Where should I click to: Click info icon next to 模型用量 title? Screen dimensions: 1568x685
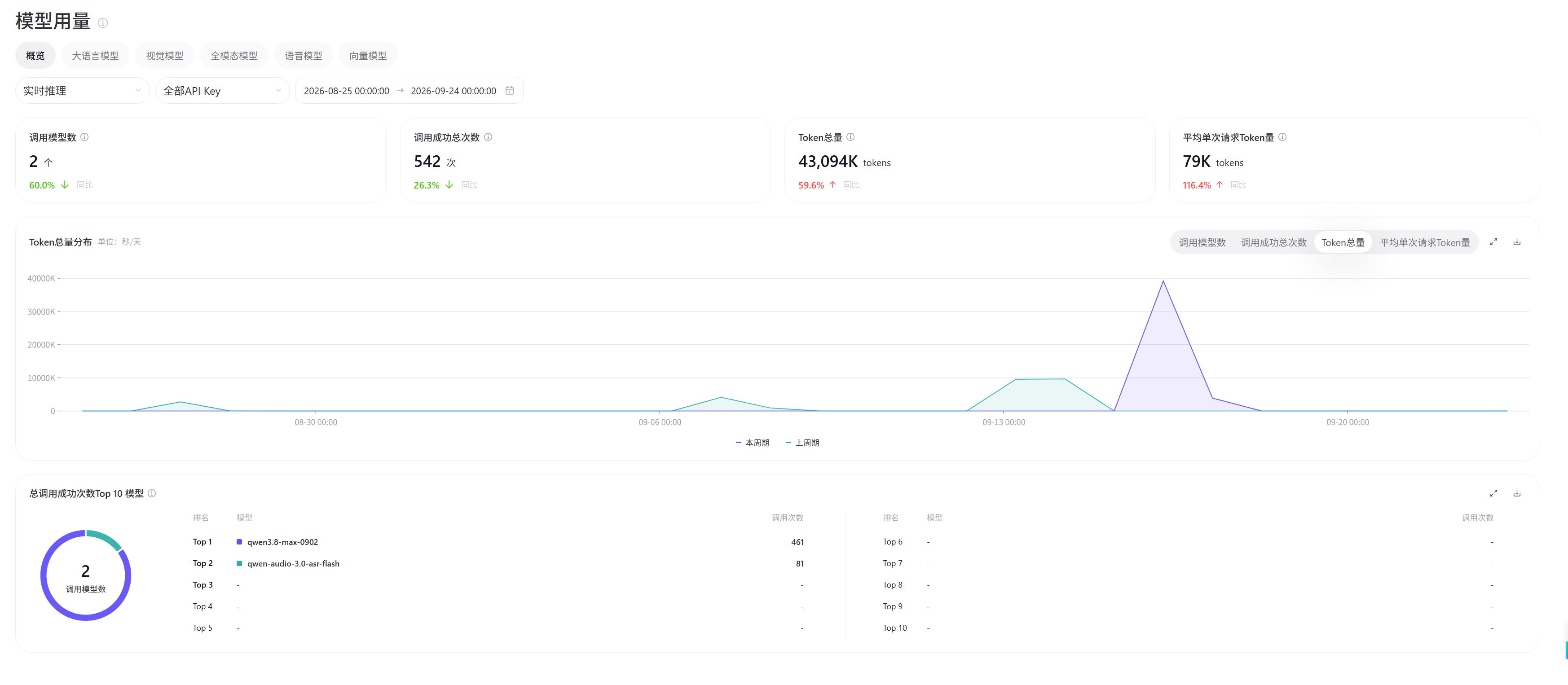click(x=103, y=23)
